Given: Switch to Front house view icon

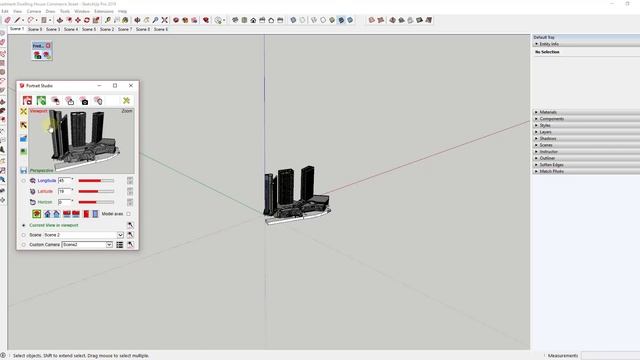Looking at the screenshot, I should 253,20.
